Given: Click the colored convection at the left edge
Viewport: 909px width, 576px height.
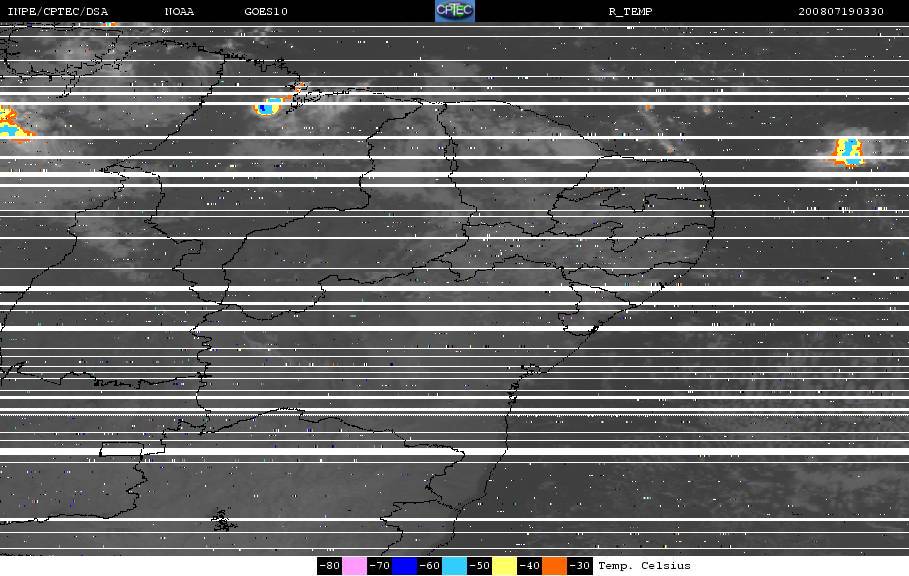Looking at the screenshot, I should pyautogui.click(x=14, y=125).
